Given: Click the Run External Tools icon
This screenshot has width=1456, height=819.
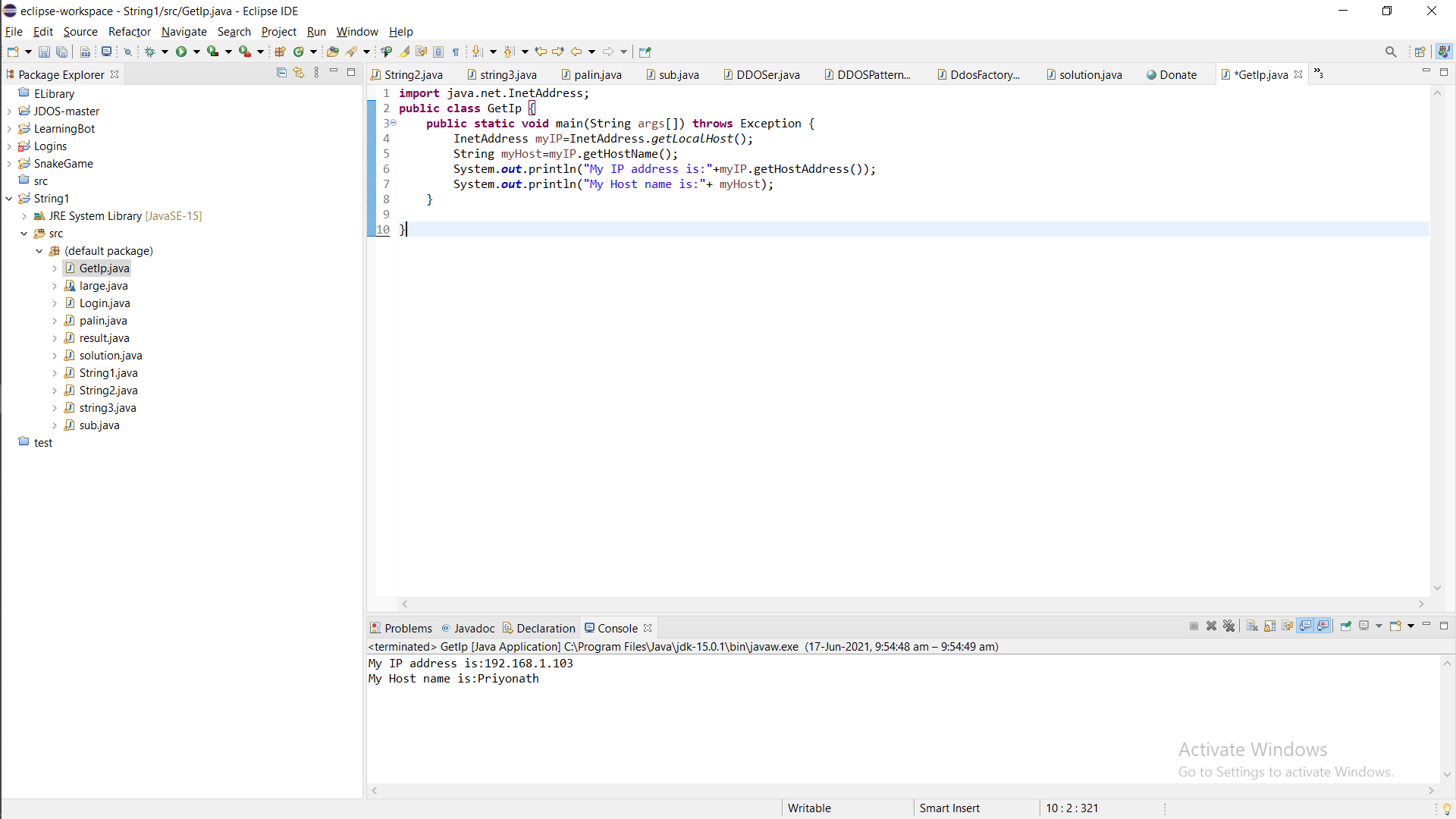Looking at the screenshot, I should [x=245, y=52].
